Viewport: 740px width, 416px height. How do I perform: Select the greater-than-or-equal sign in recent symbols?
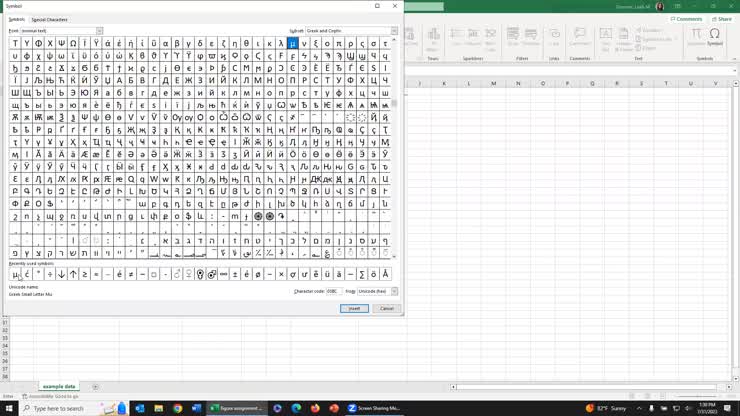coord(85,274)
